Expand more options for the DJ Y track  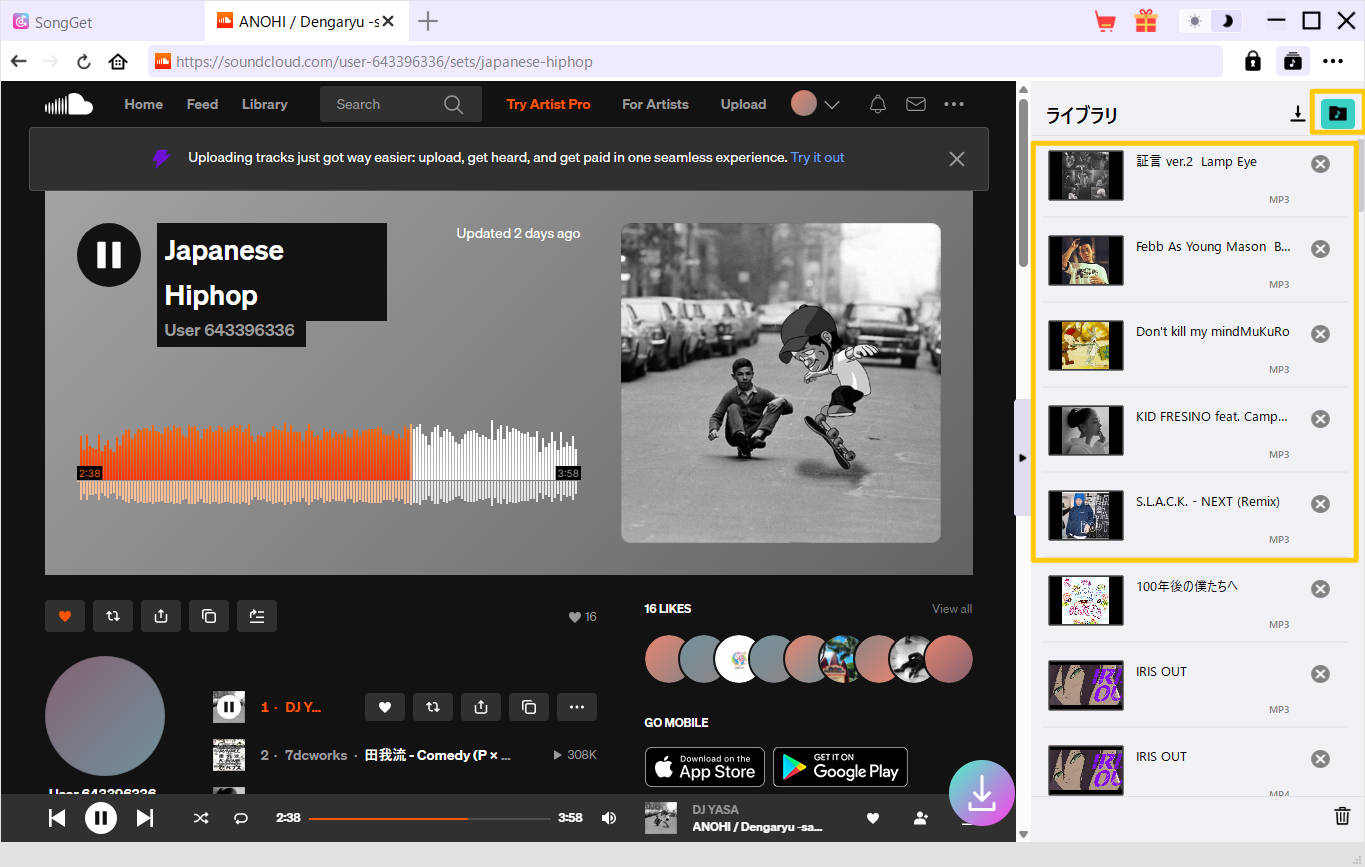coord(577,707)
